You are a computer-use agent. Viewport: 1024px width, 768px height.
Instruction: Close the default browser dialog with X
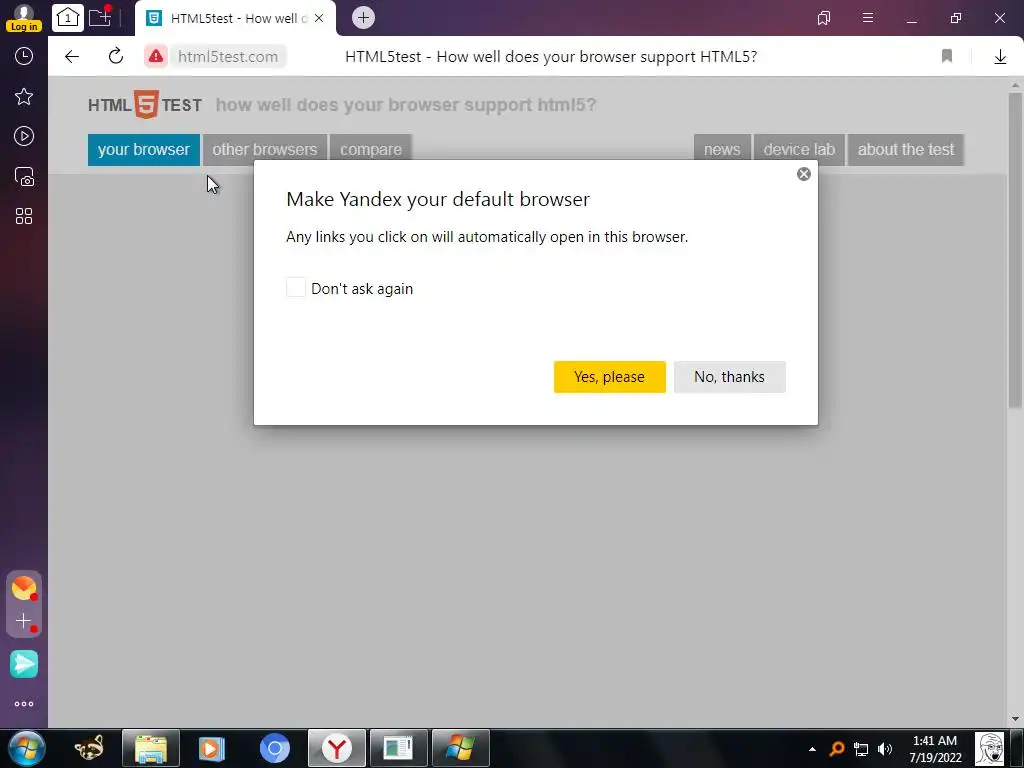coord(804,174)
